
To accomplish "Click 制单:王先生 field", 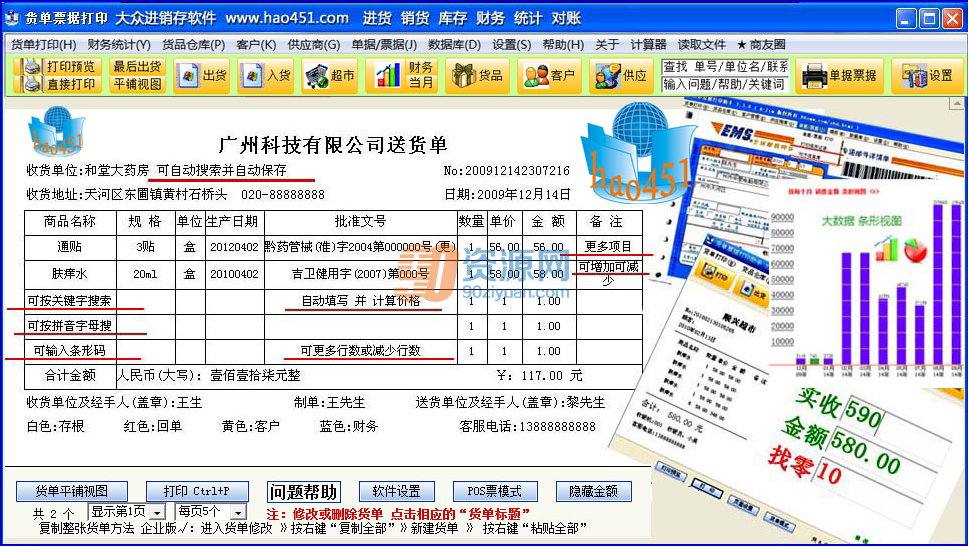I will click(x=329, y=402).
